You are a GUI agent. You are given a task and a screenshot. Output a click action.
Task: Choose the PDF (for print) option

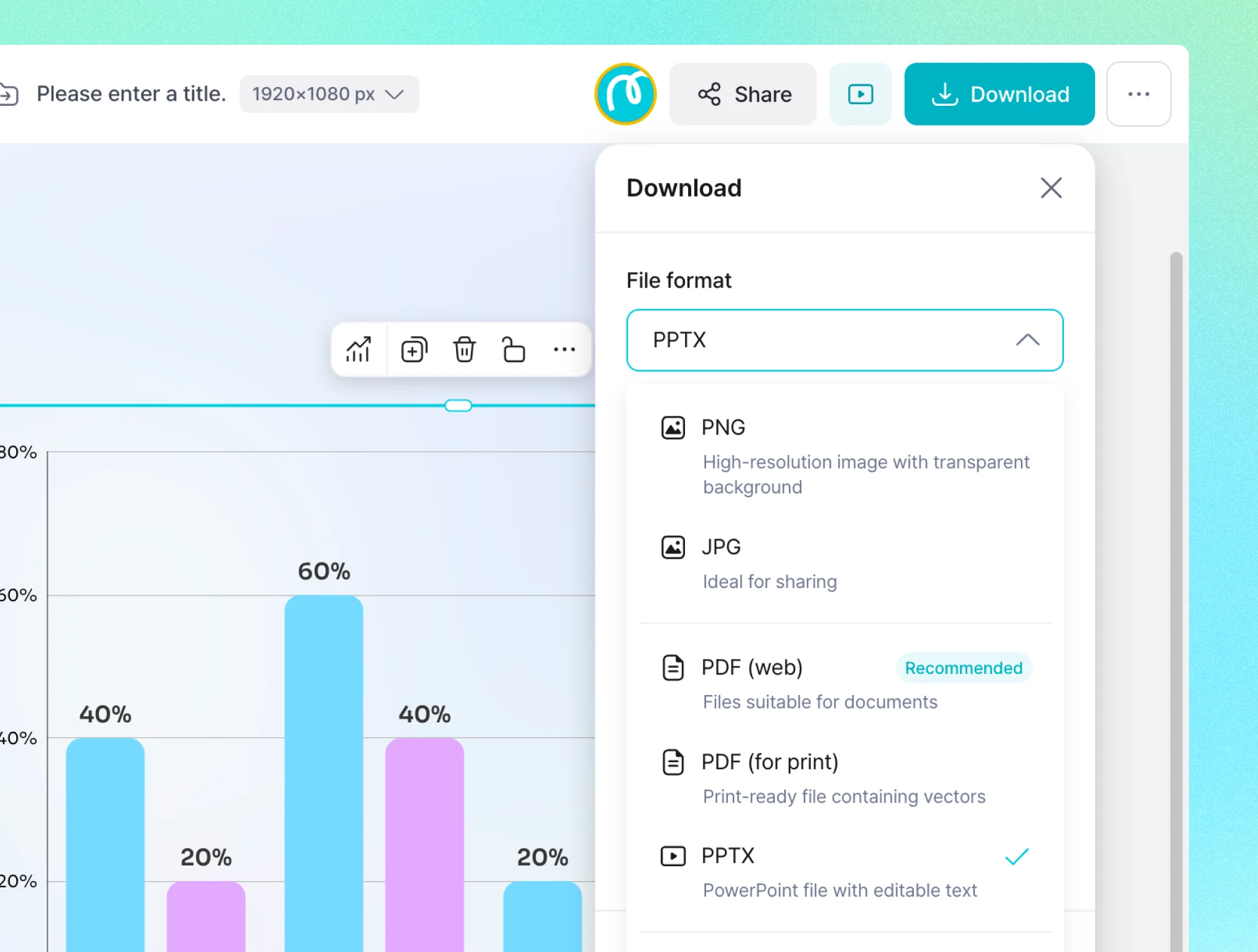pyautogui.click(x=844, y=778)
